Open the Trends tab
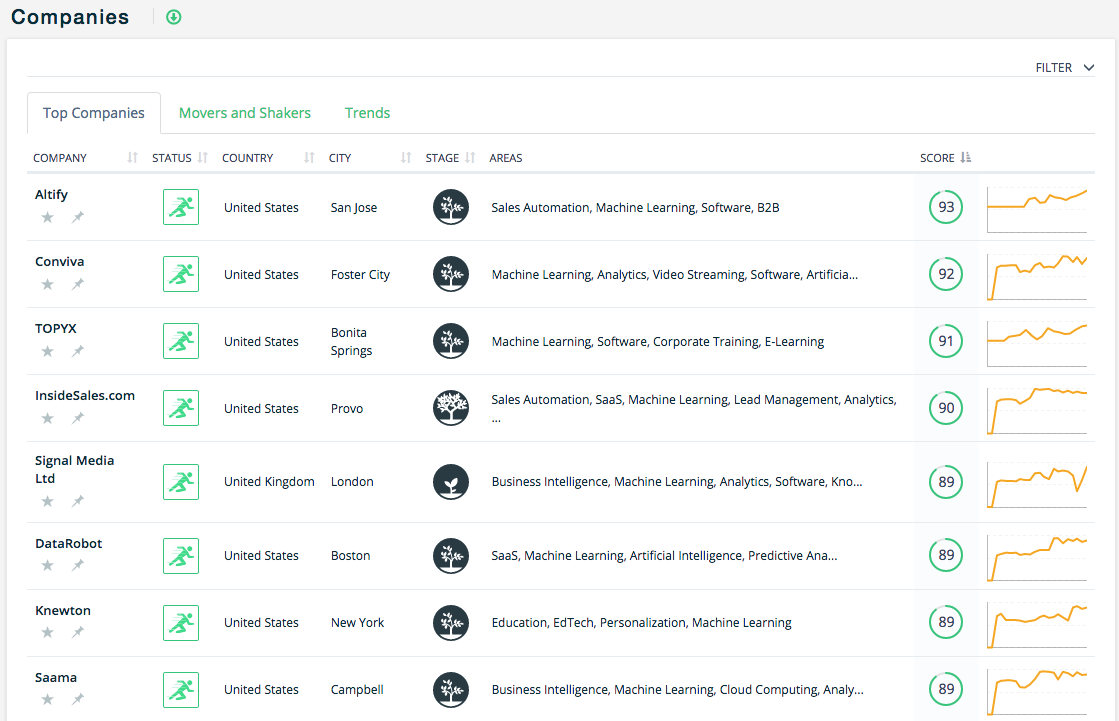 pos(368,113)
